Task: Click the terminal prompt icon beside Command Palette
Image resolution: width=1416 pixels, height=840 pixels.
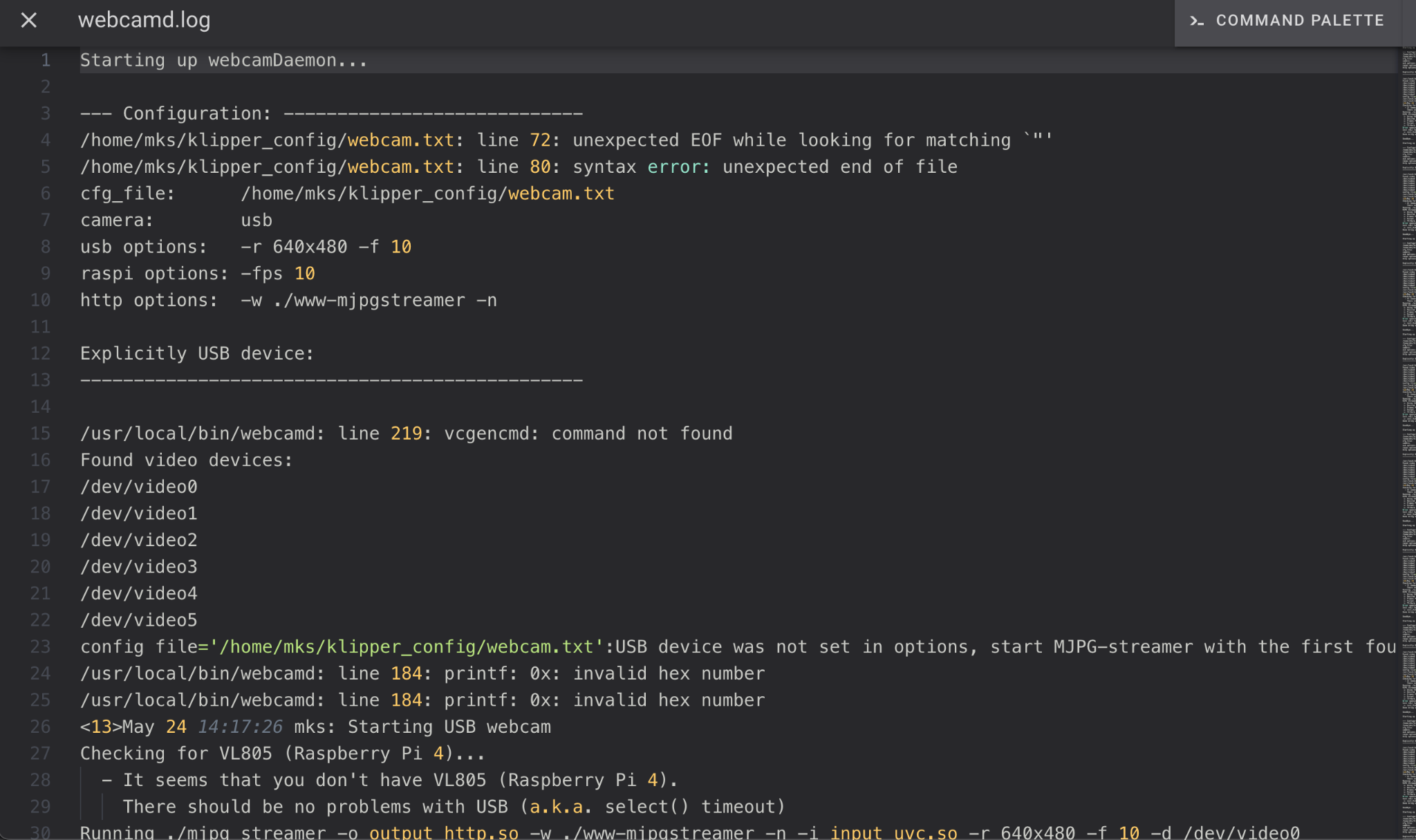Action: pyautogui.click(x=1196, y=21)
